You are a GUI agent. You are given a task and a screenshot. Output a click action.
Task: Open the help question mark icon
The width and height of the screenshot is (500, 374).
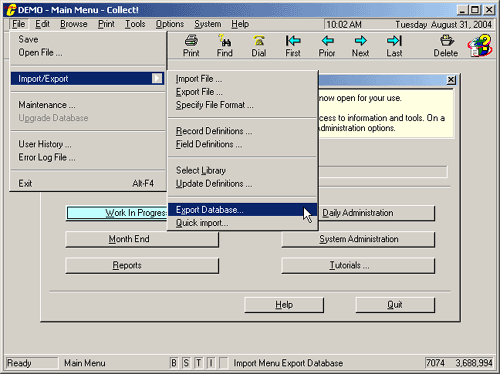480,46
